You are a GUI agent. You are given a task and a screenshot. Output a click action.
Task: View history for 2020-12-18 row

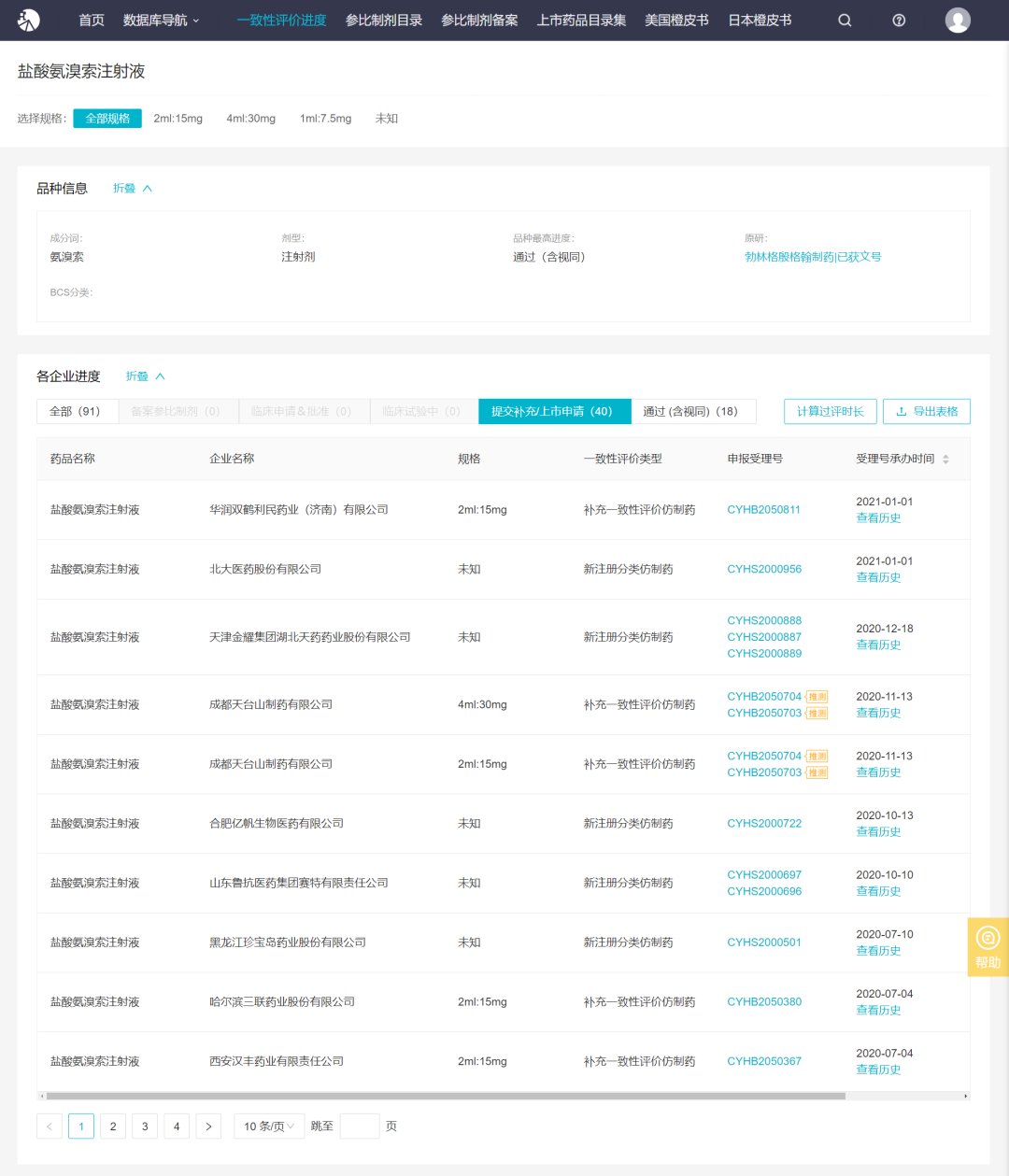878,645
